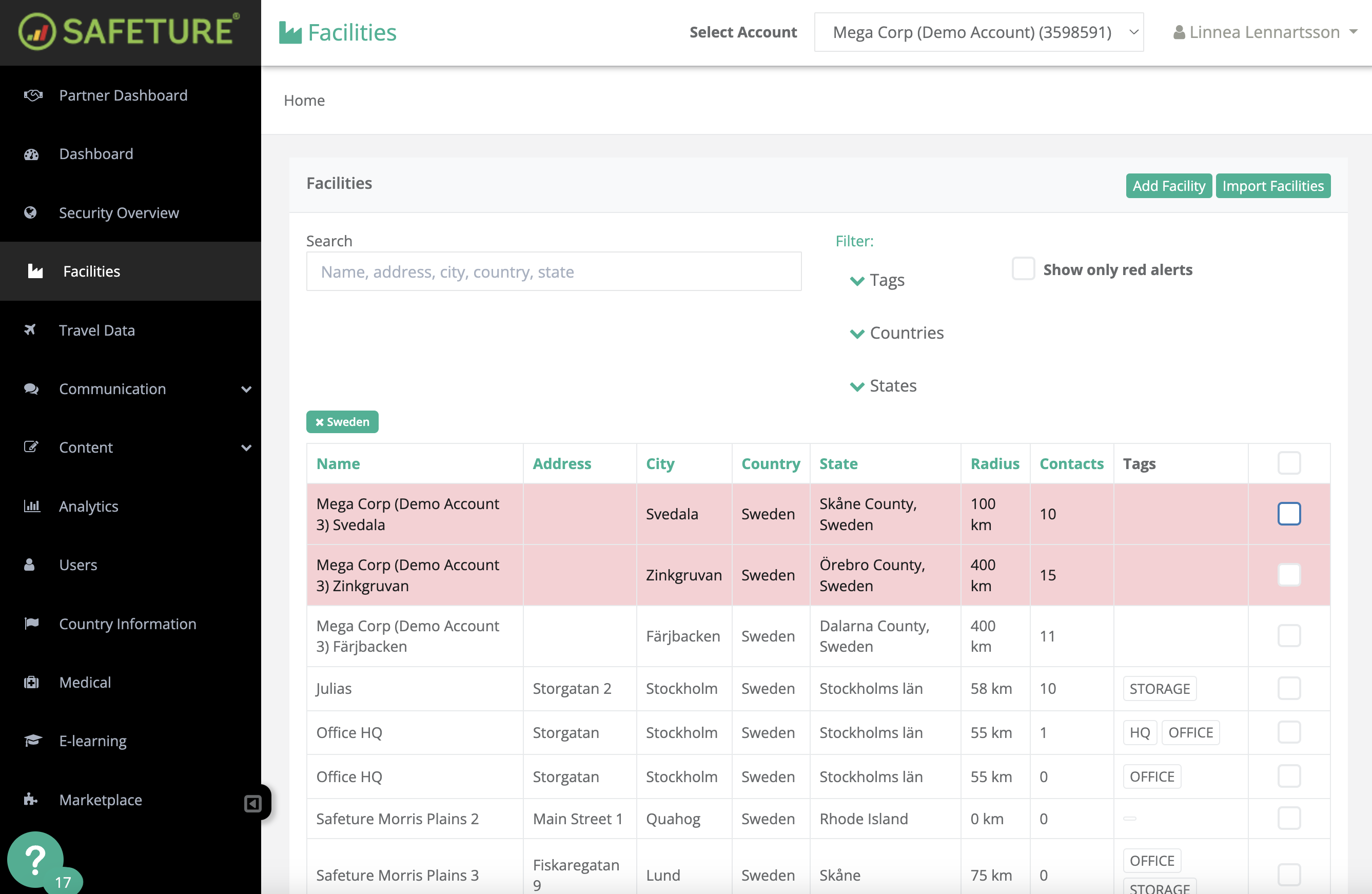
Task: Expand the Tags filter
Action: [x=877, y=280]
